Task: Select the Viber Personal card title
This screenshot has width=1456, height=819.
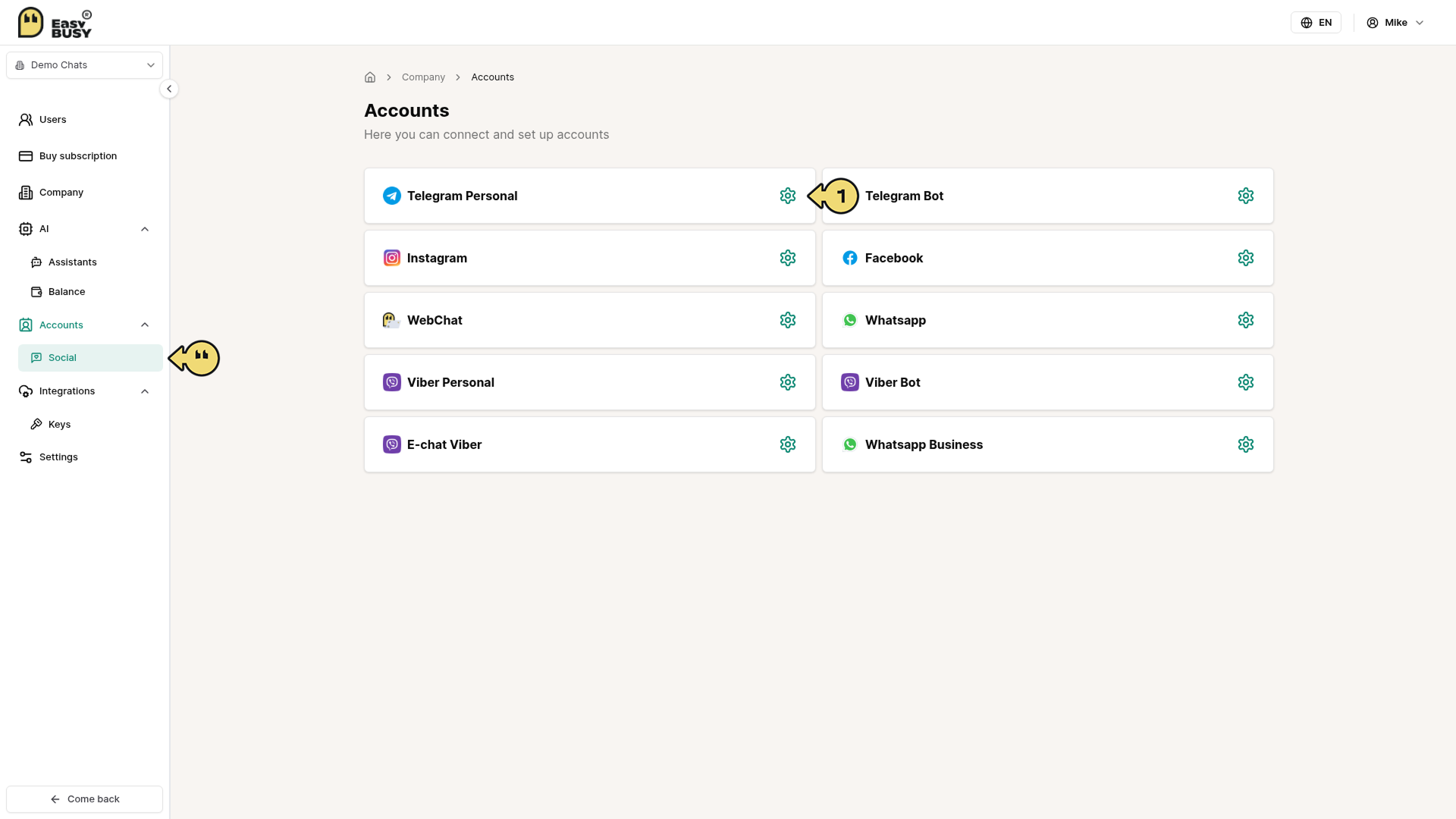Action: (450, 382)
